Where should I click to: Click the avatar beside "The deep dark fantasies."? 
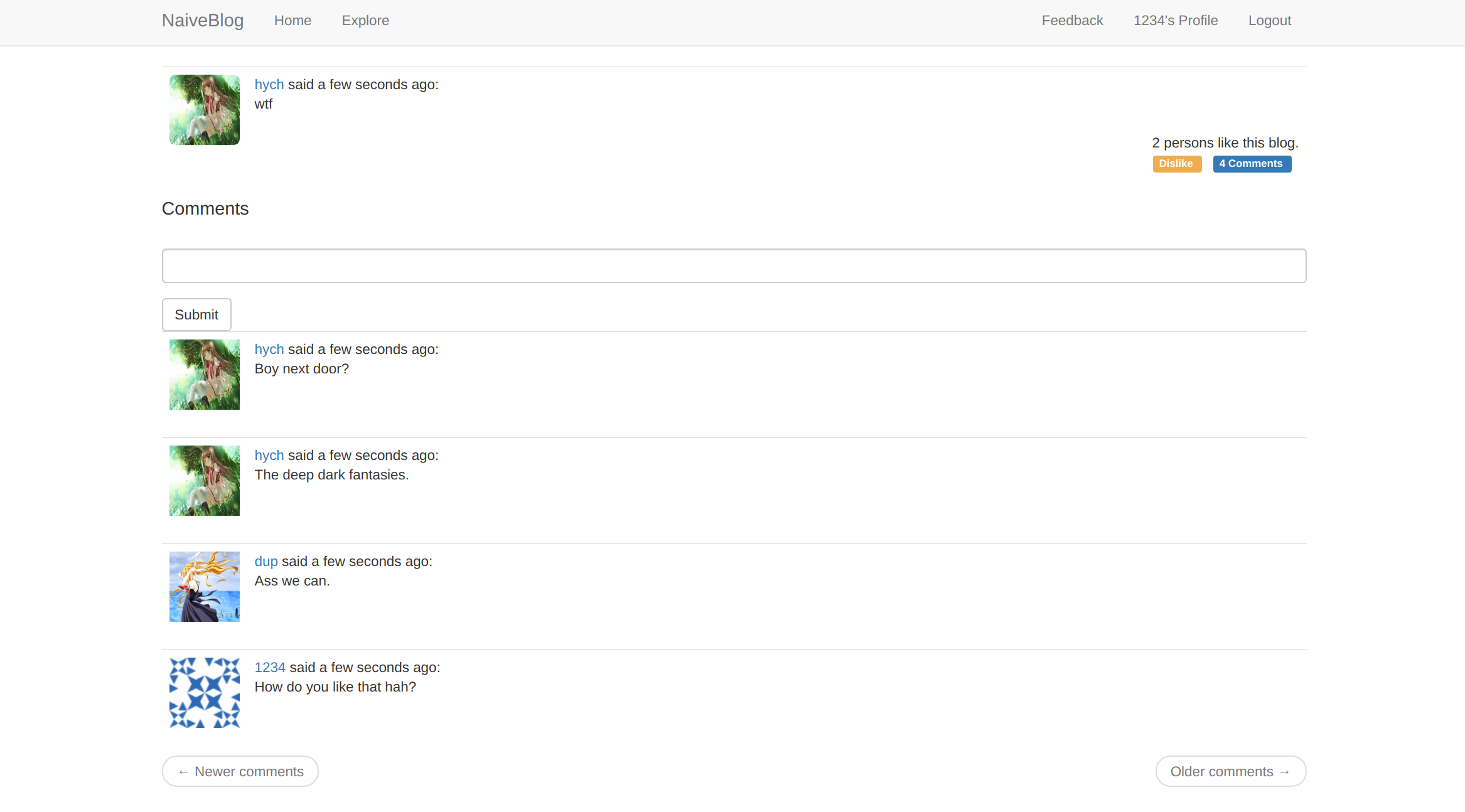204,481
